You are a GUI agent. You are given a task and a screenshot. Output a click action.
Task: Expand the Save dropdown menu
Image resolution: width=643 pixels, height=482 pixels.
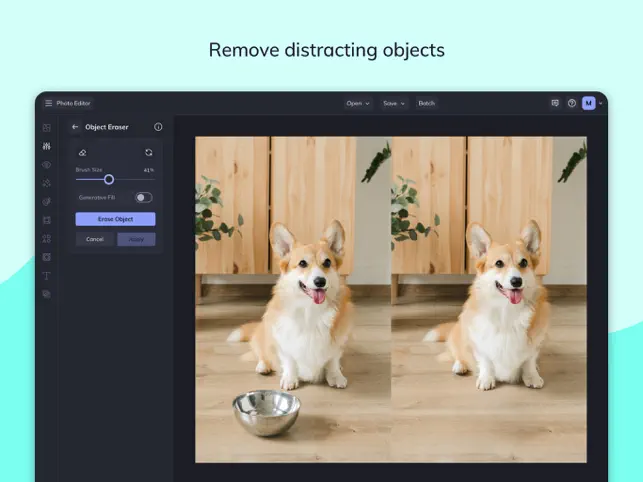point(394,103)
